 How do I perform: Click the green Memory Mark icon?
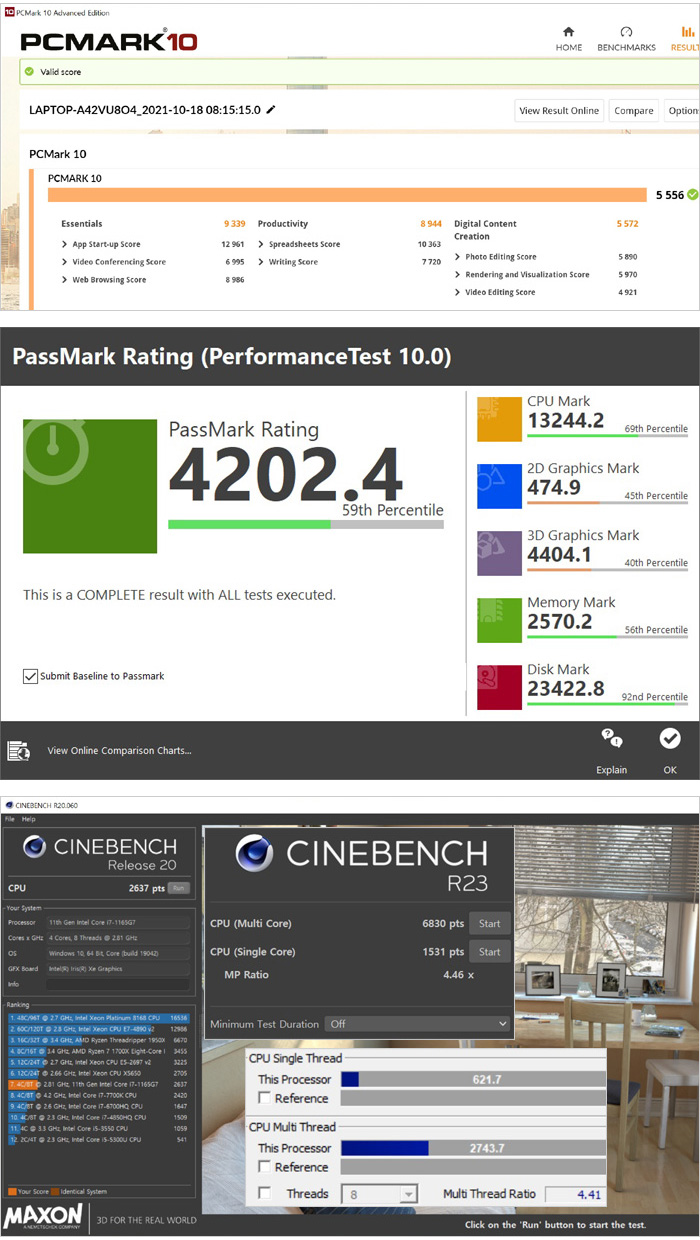pyautogui.click(x=499, y=620)
